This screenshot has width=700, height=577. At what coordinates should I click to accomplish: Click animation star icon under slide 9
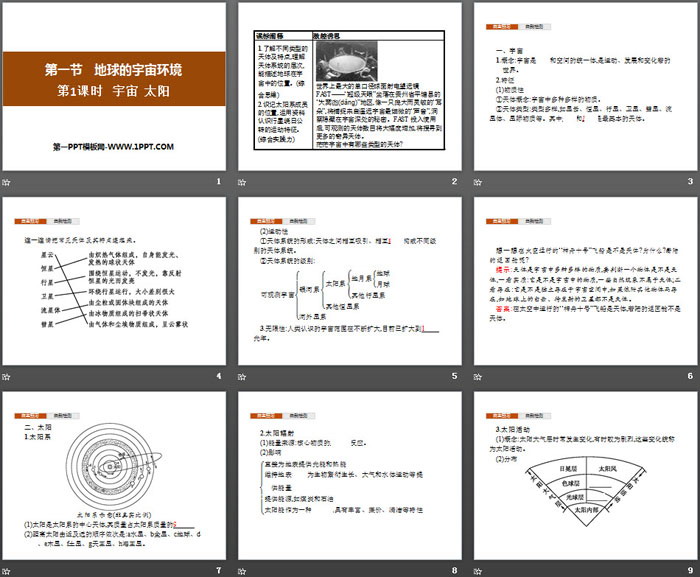478,571
